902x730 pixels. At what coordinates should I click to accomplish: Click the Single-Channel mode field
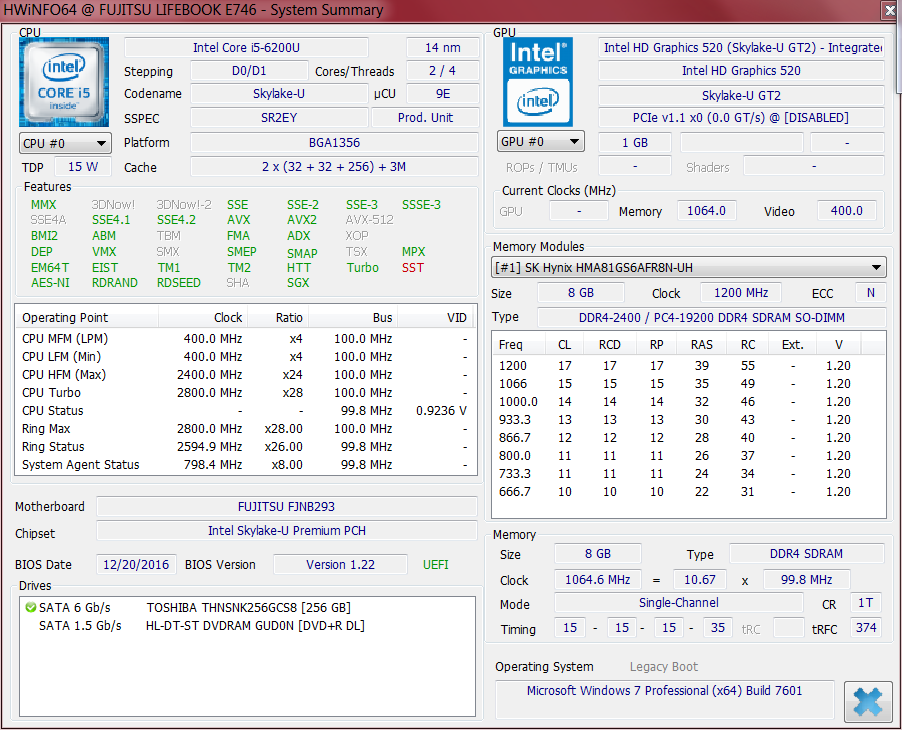coord(678,603)
